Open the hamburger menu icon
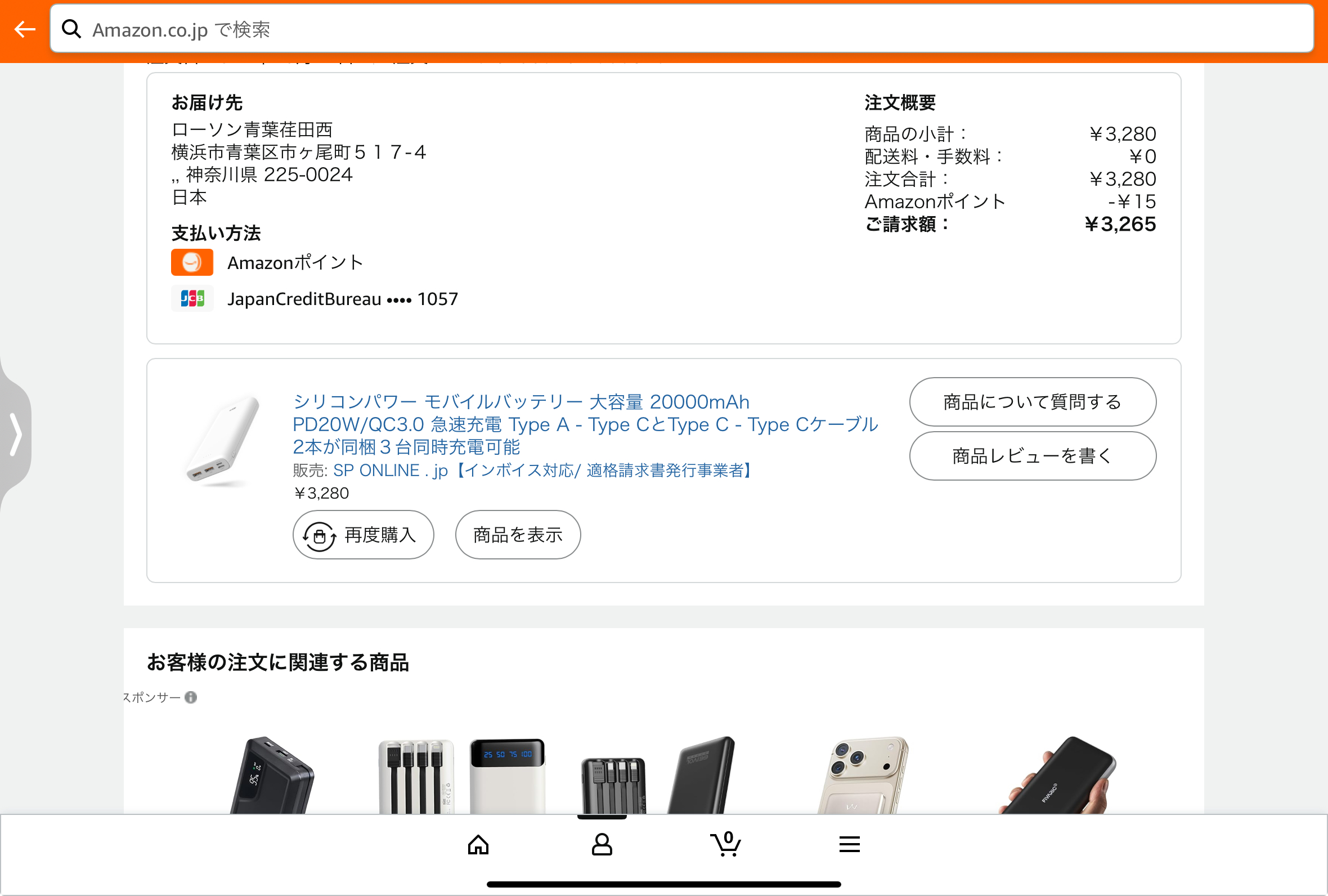Viewport: 1328px width, 896px height. pos(849,844)
